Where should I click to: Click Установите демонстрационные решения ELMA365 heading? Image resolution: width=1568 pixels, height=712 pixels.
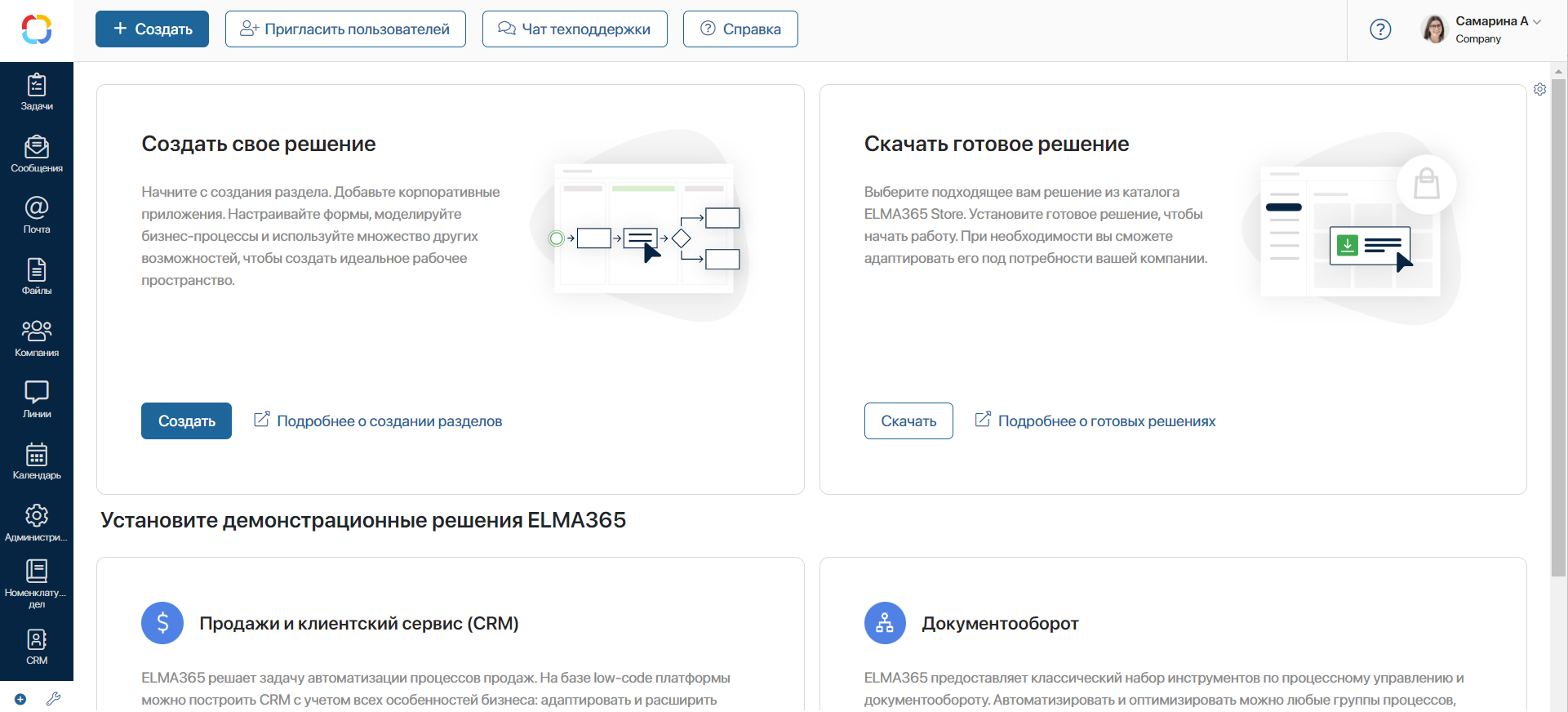tap(363, 520)
